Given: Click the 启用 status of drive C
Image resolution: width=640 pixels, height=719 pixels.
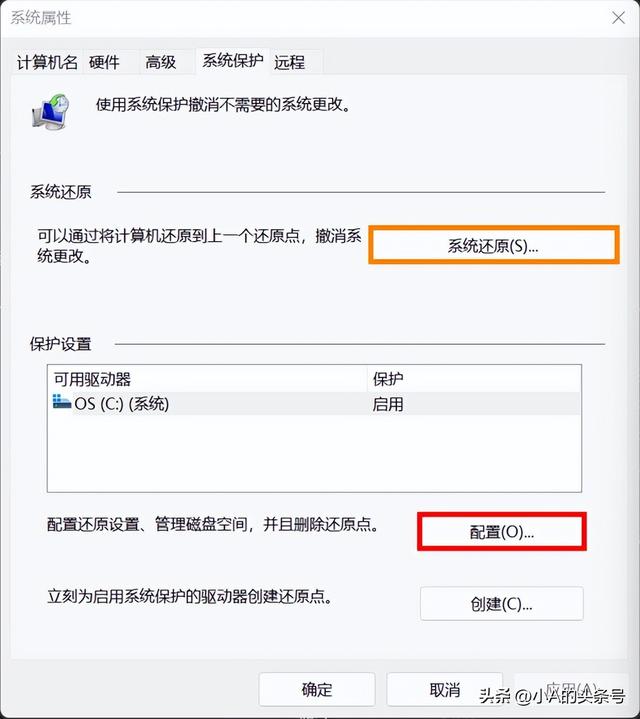Looking at the screenshot, I should point(388,404).
